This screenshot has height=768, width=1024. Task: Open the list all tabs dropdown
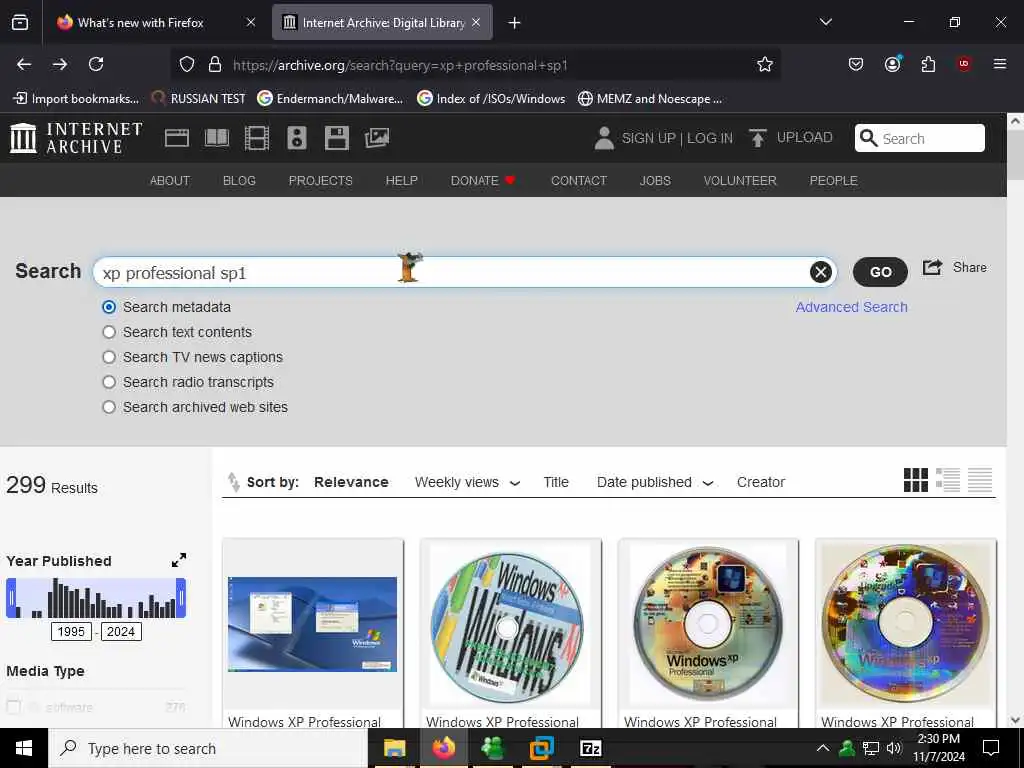pyautogui.click(x=825, y=22)
